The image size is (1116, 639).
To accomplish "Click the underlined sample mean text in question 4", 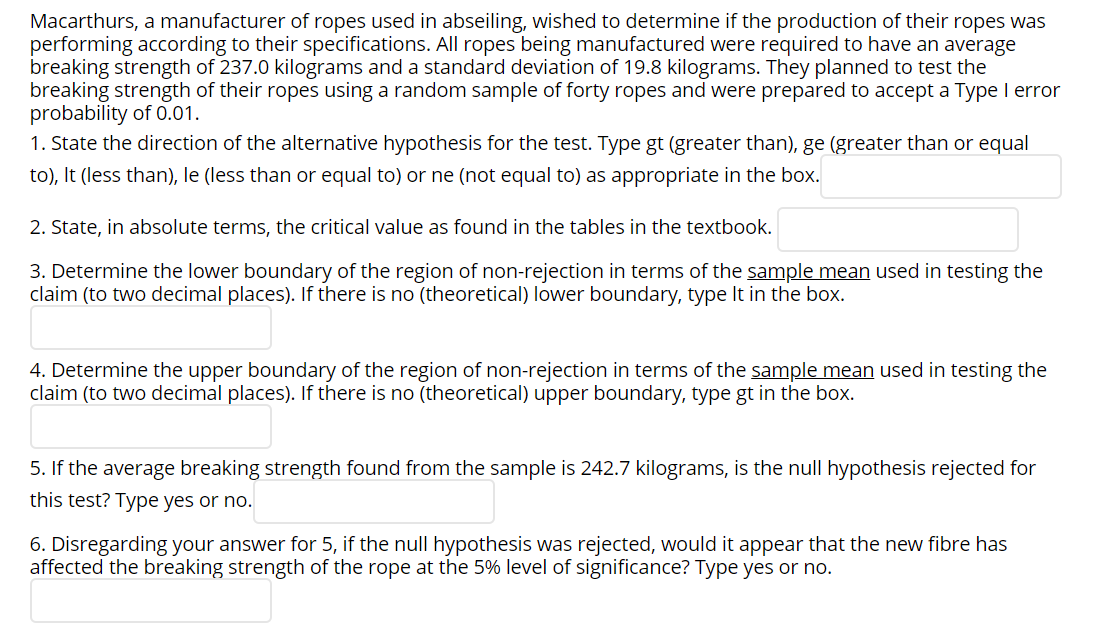I will tap(813, 370).
